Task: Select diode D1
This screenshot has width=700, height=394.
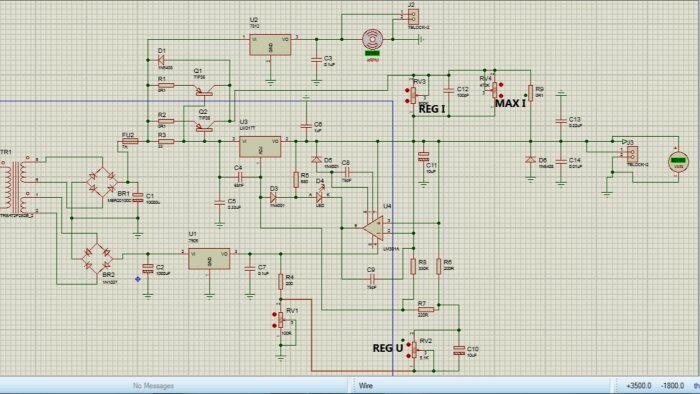Action: click(162, 60)
